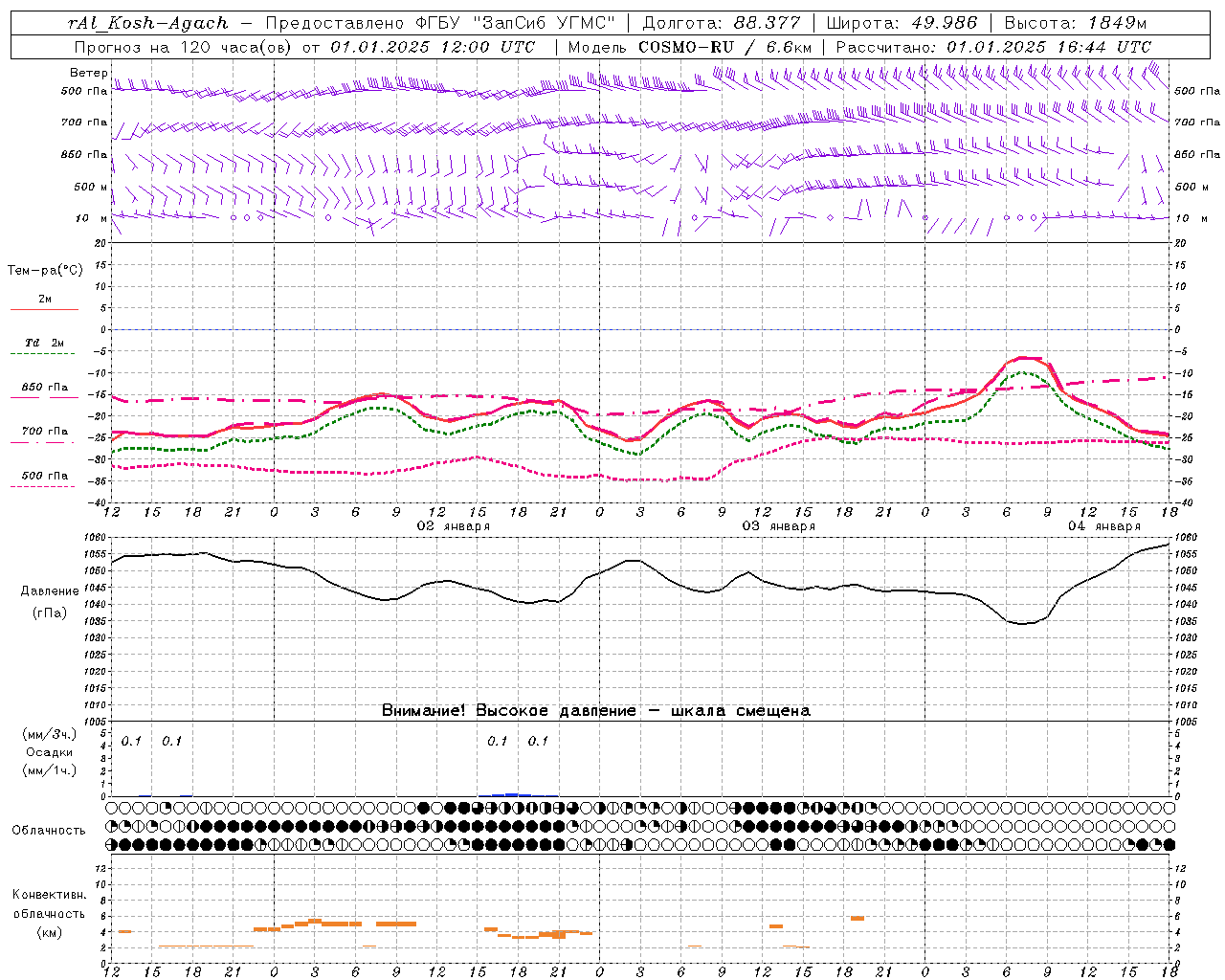The image size is (1225, 980).
Task: Select the Осадки label
Action: point(50,752)
